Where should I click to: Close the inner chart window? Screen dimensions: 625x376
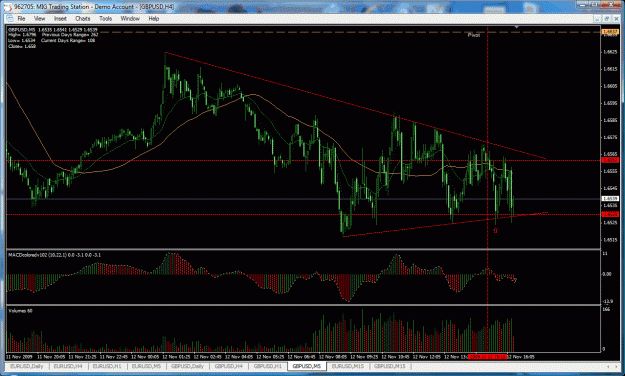pos(616,18)
